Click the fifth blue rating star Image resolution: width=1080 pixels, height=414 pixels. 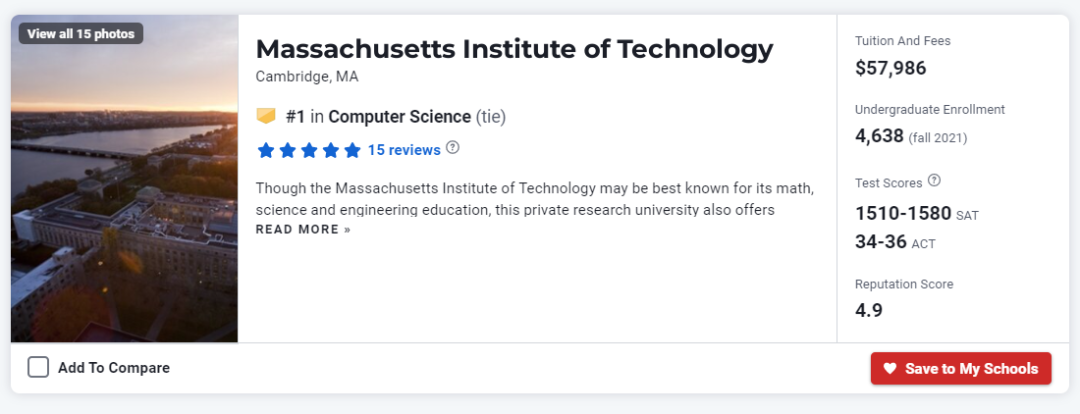(352, 150)
